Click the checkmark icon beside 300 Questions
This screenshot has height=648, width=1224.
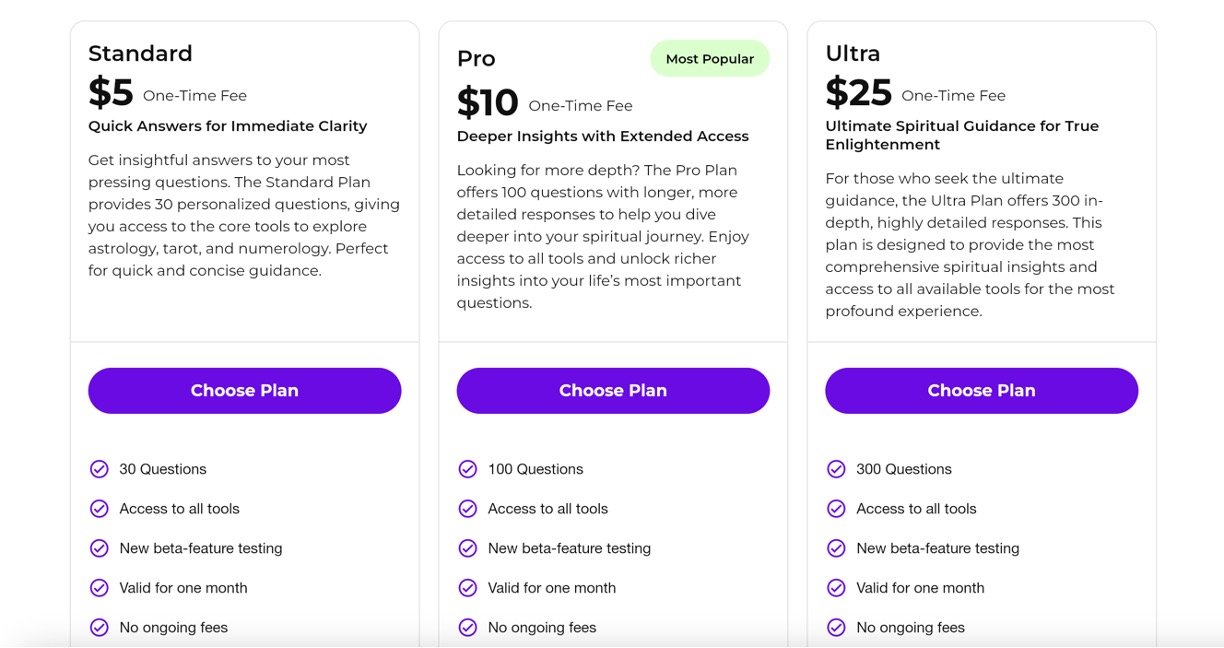tap(836, 469)
